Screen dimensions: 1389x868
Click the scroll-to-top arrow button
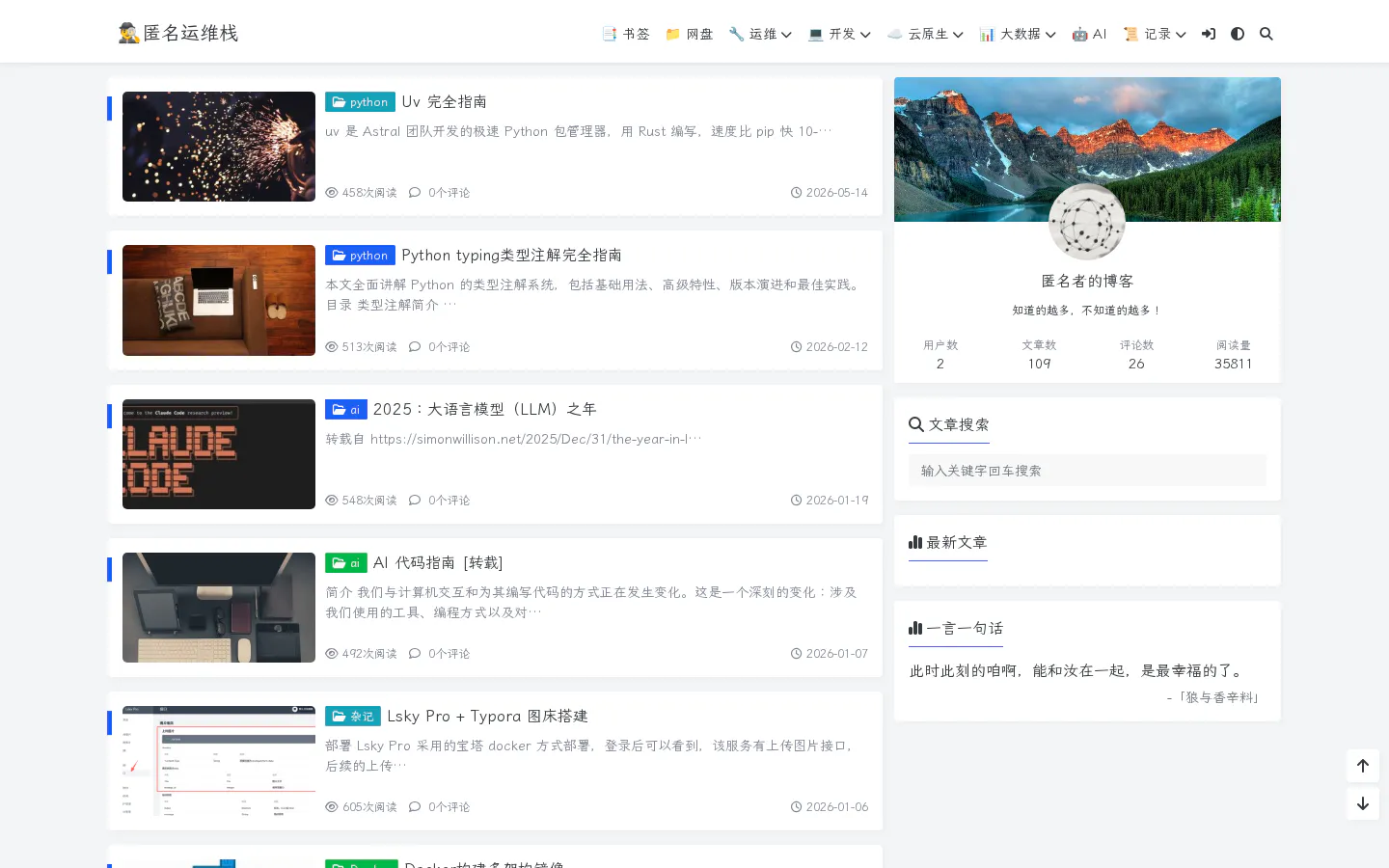1363,766
